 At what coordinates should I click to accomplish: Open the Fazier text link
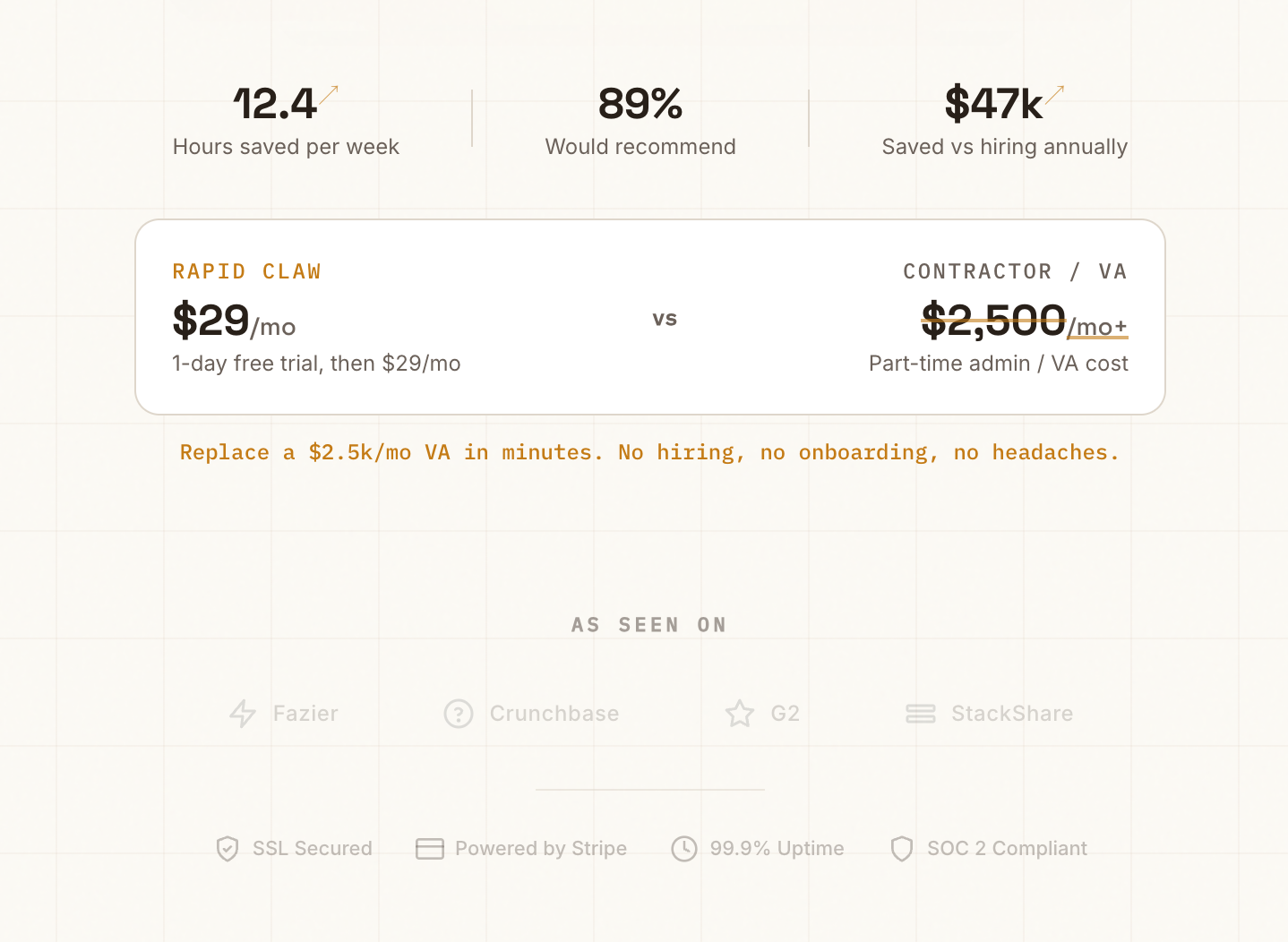[x=305, y=714]
